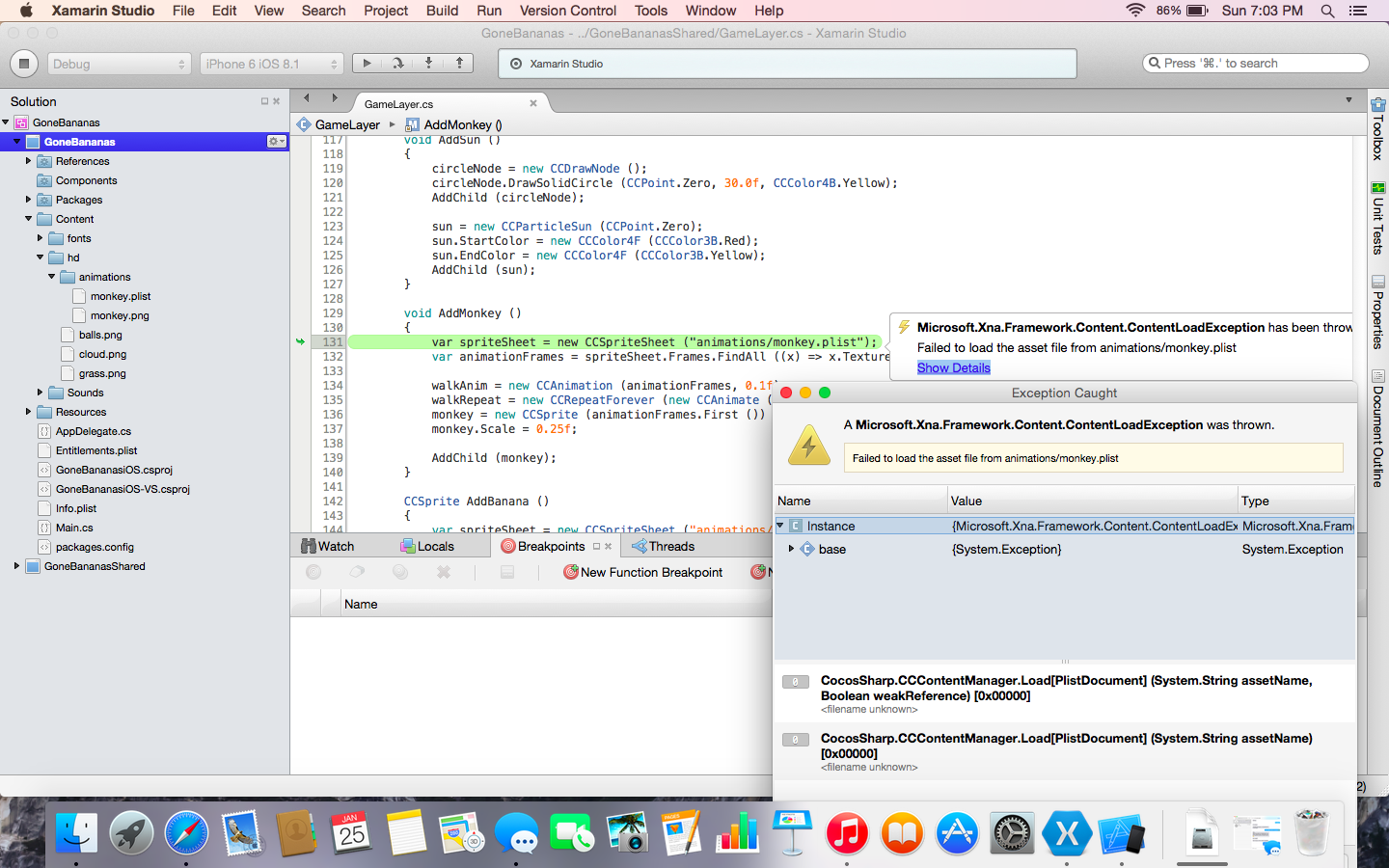Open the GameLayer class breadcrumb

click(x=339, y=124)
